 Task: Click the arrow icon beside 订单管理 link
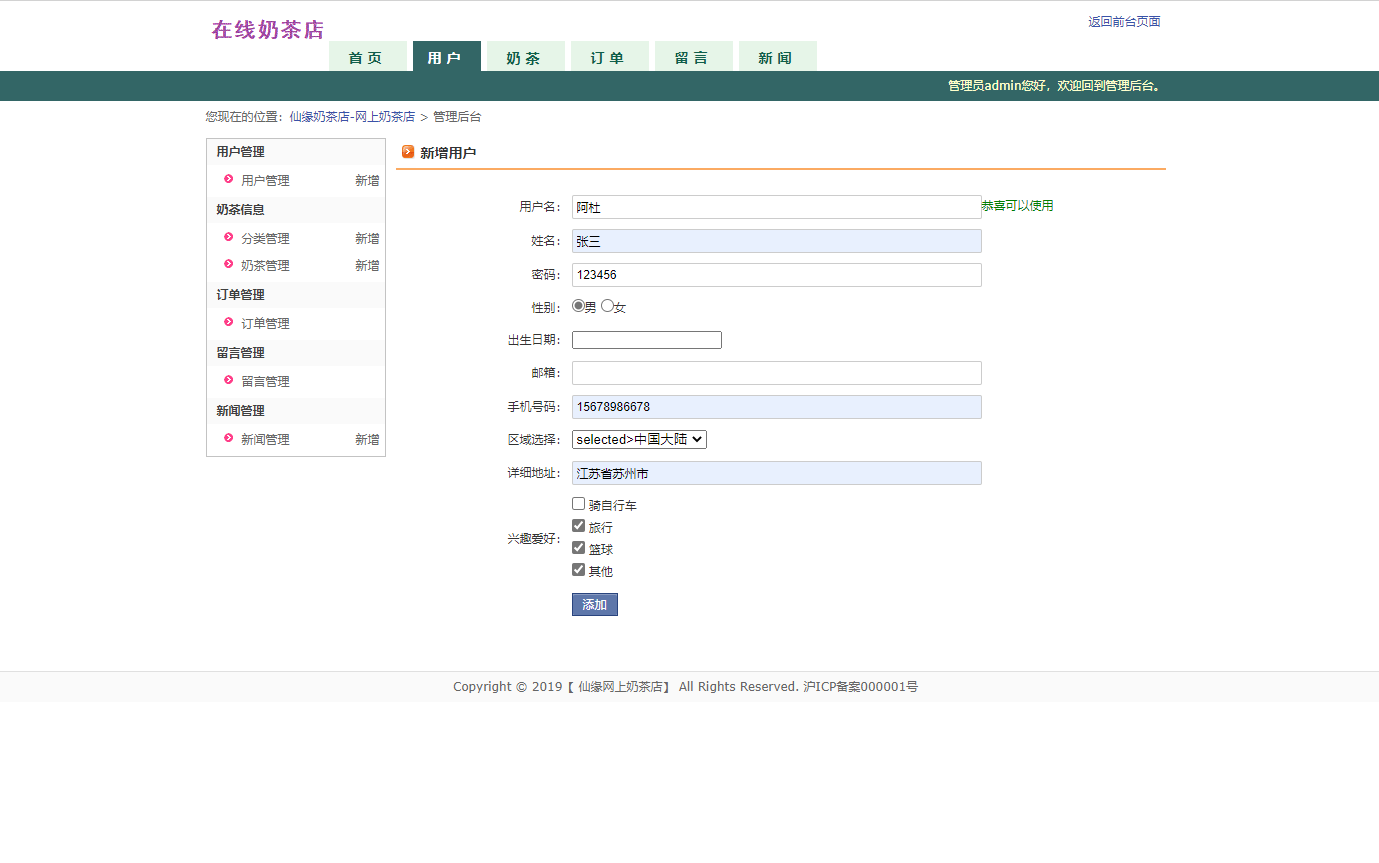229,323
